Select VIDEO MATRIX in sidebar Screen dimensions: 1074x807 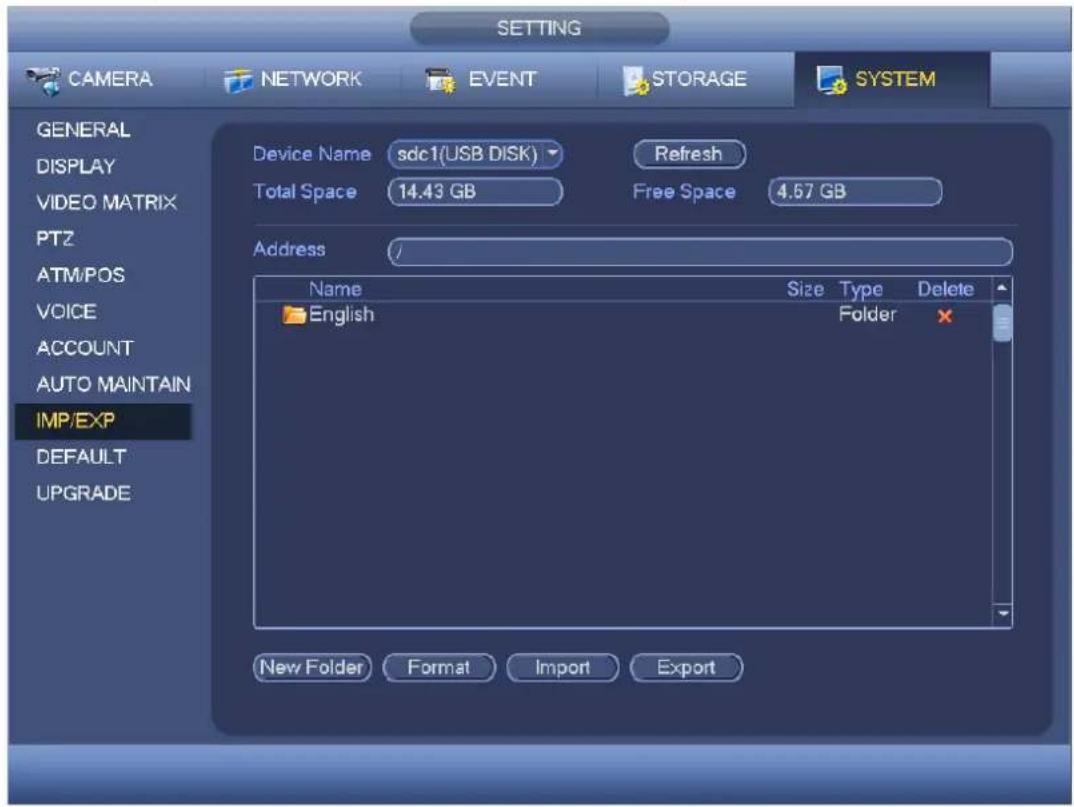click(106, 202)
